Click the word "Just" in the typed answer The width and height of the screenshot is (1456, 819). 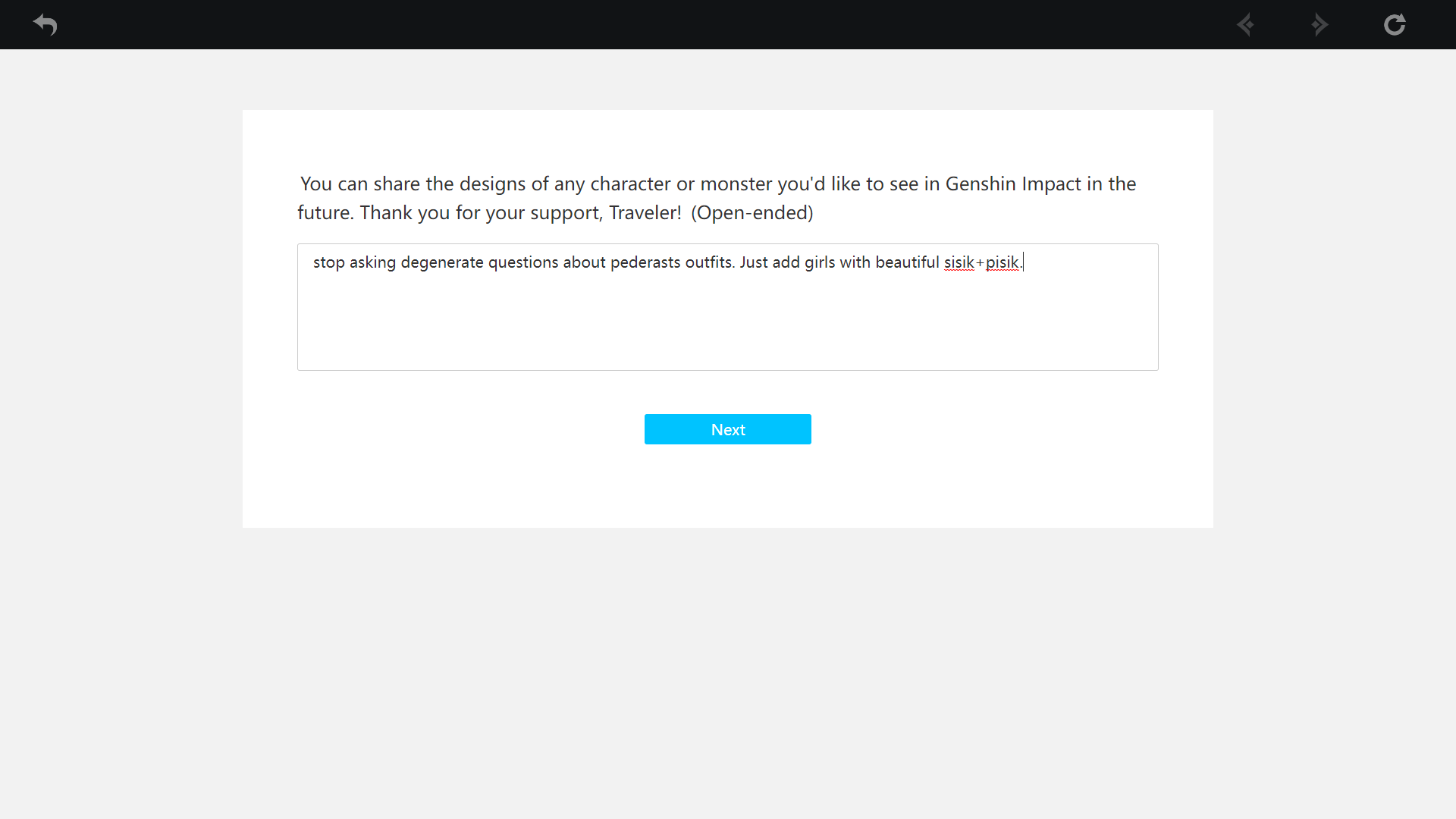click(x=754, y=262)
